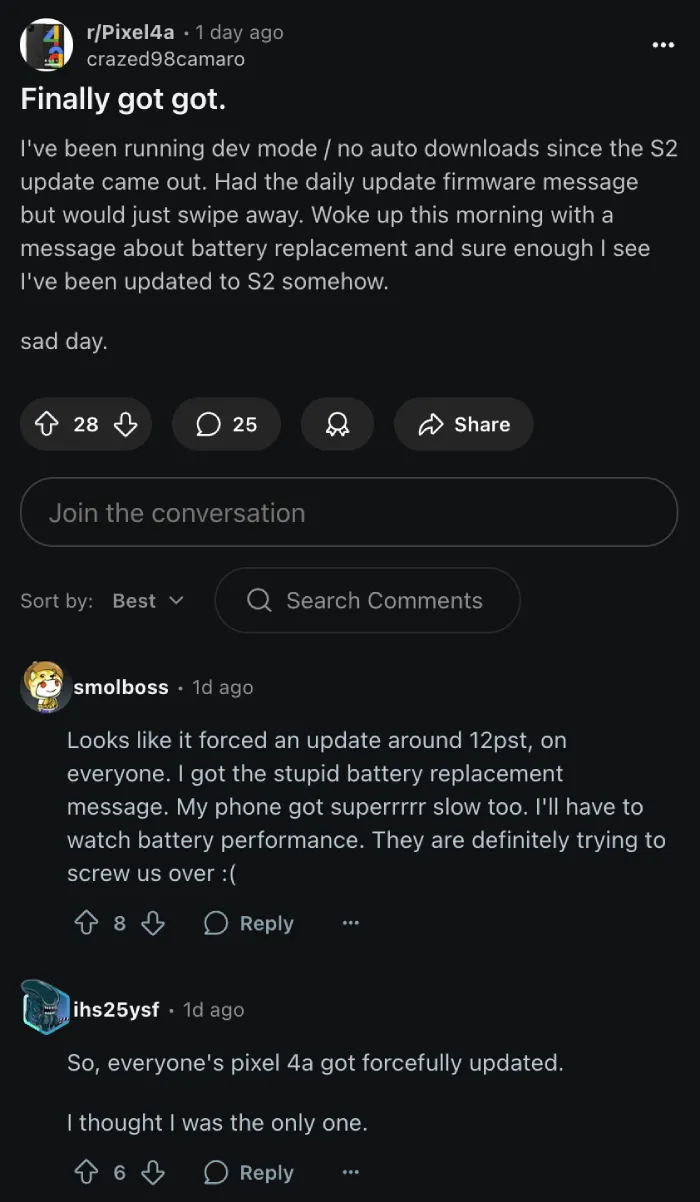
Task: Downvote smolboss's comment
Action: point(152,923)
